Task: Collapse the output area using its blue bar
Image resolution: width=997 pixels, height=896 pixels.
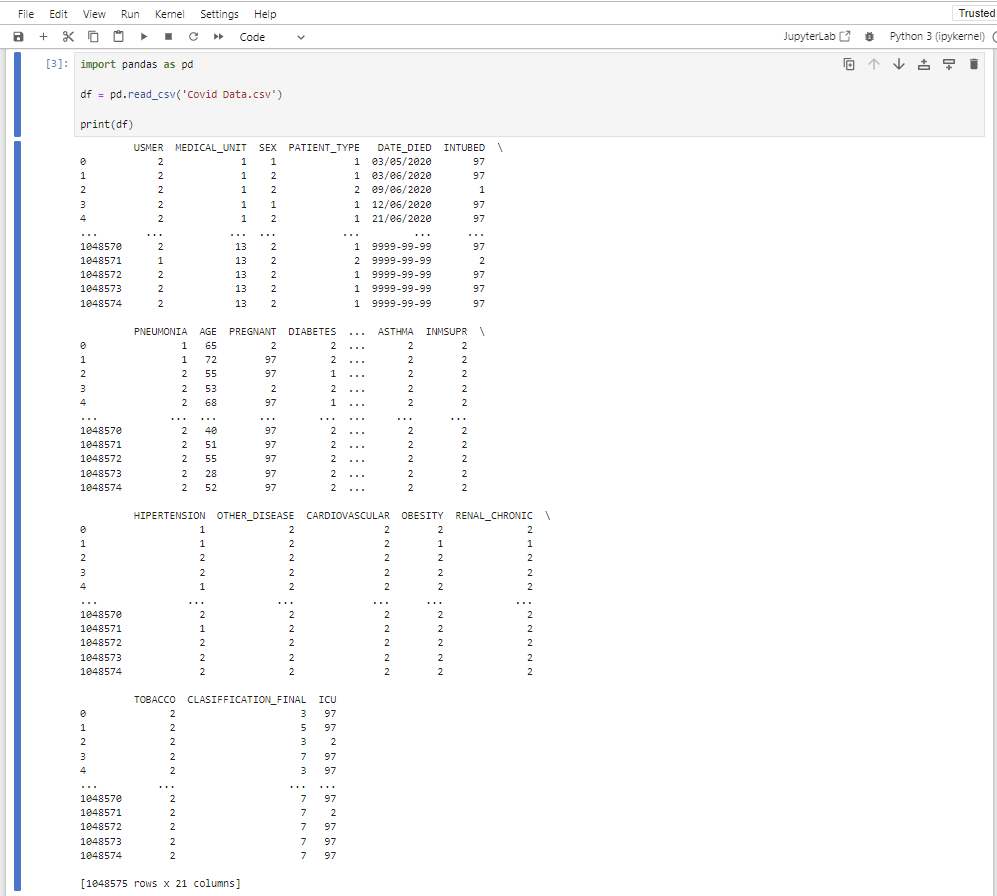Action: coord(18,516)
